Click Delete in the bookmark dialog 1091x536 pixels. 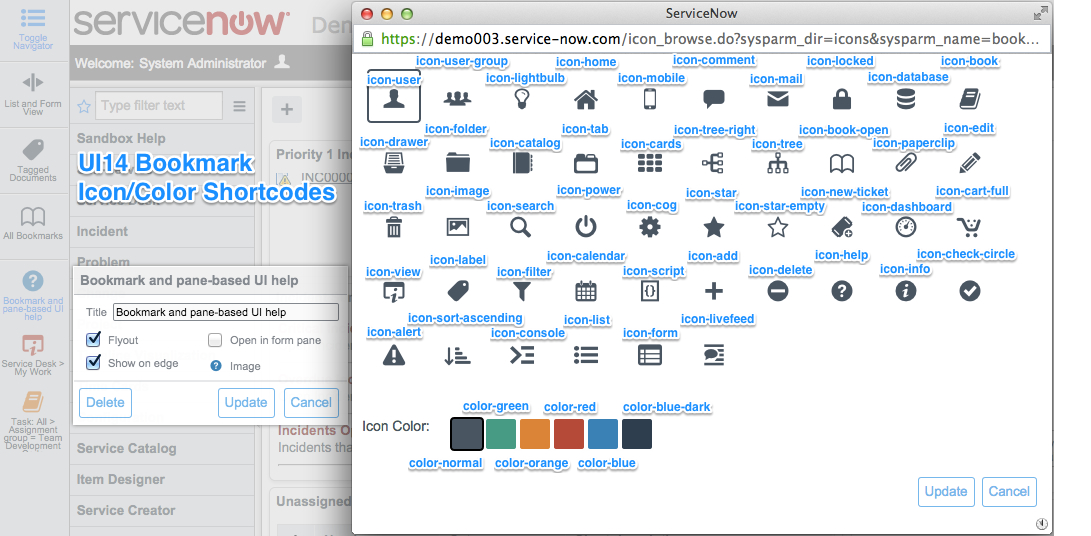105,402
